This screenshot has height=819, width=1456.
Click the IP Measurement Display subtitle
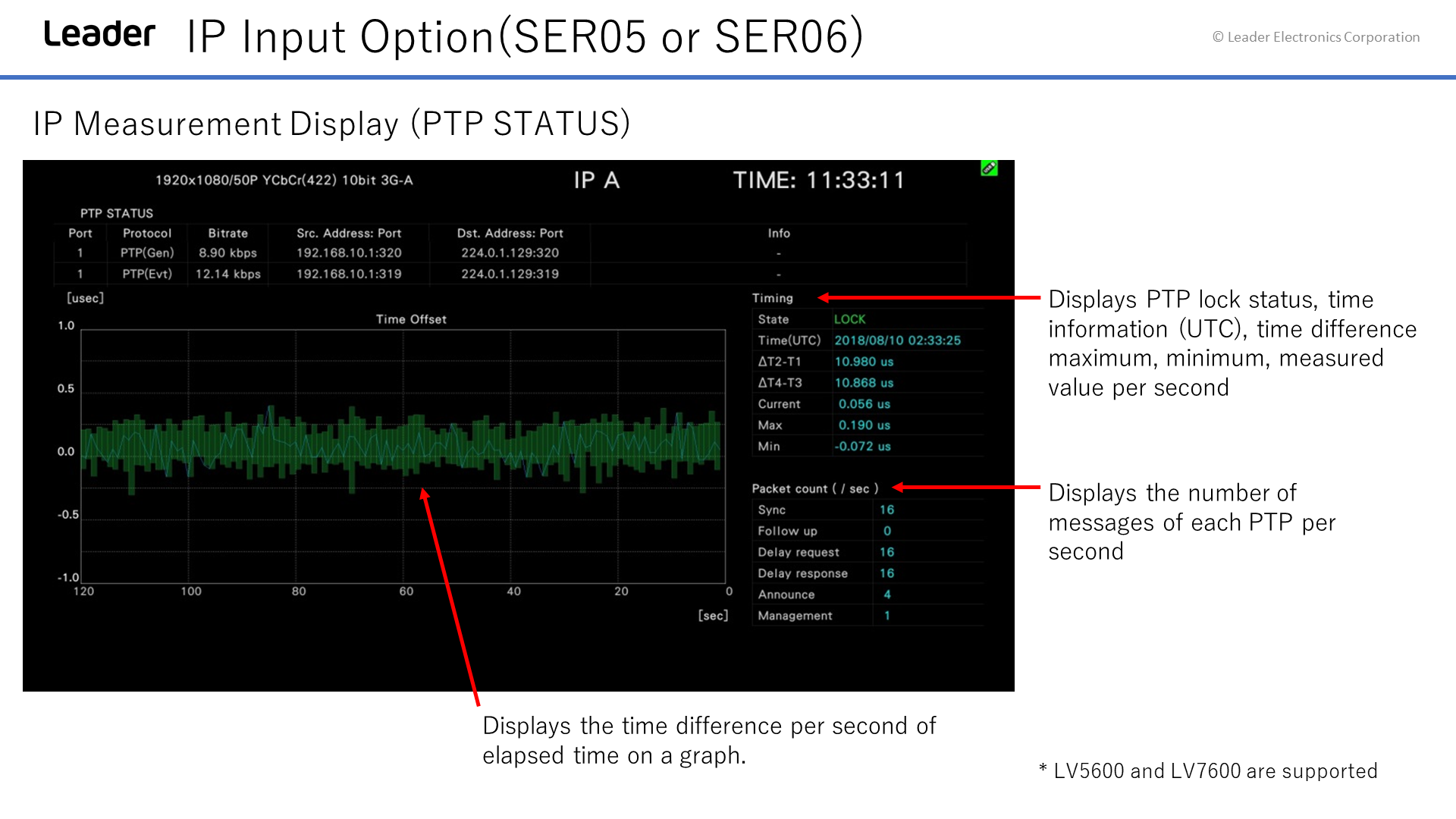click(x=332, y=124)
